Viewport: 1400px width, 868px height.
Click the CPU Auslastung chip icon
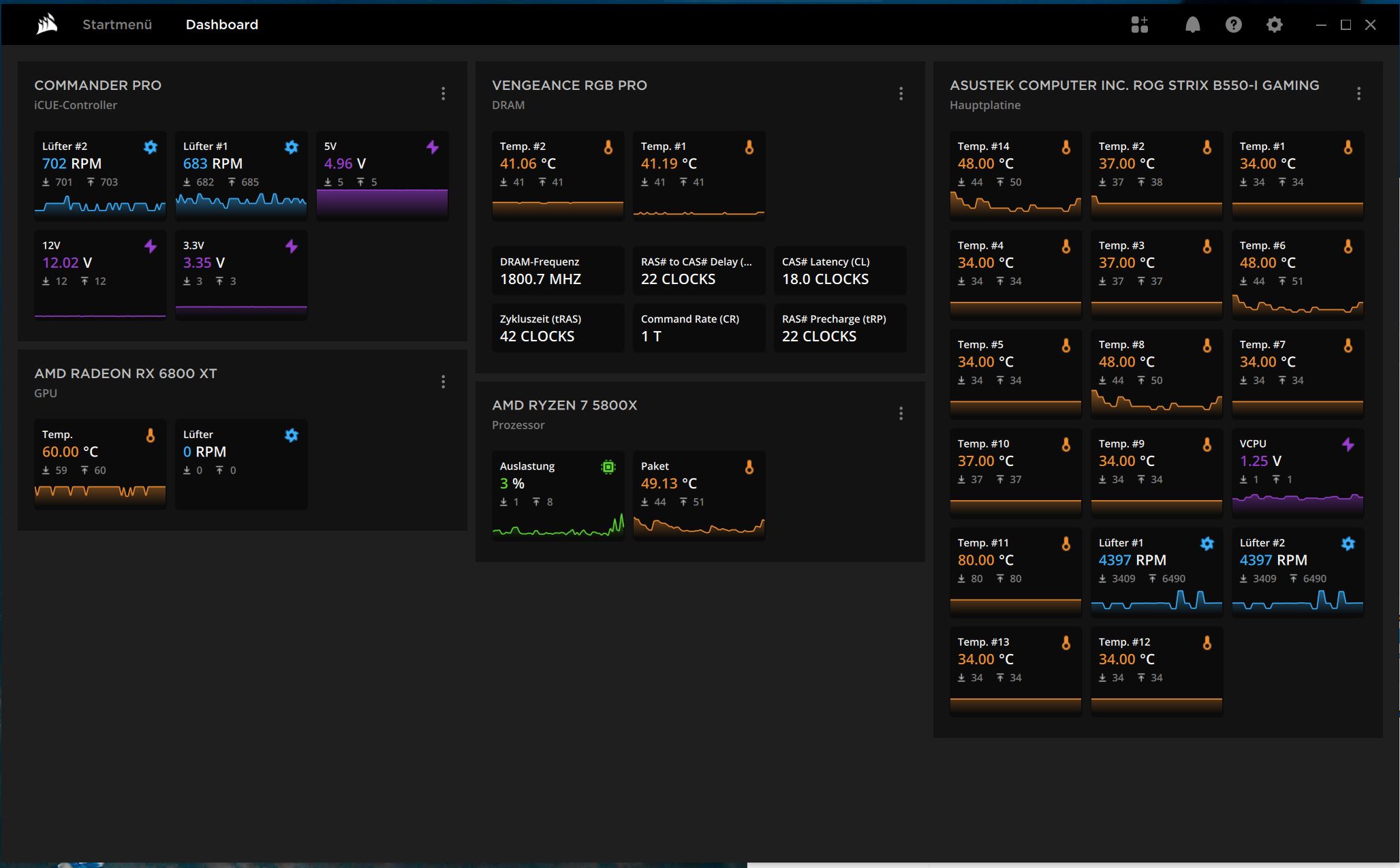tap(608, 467)
